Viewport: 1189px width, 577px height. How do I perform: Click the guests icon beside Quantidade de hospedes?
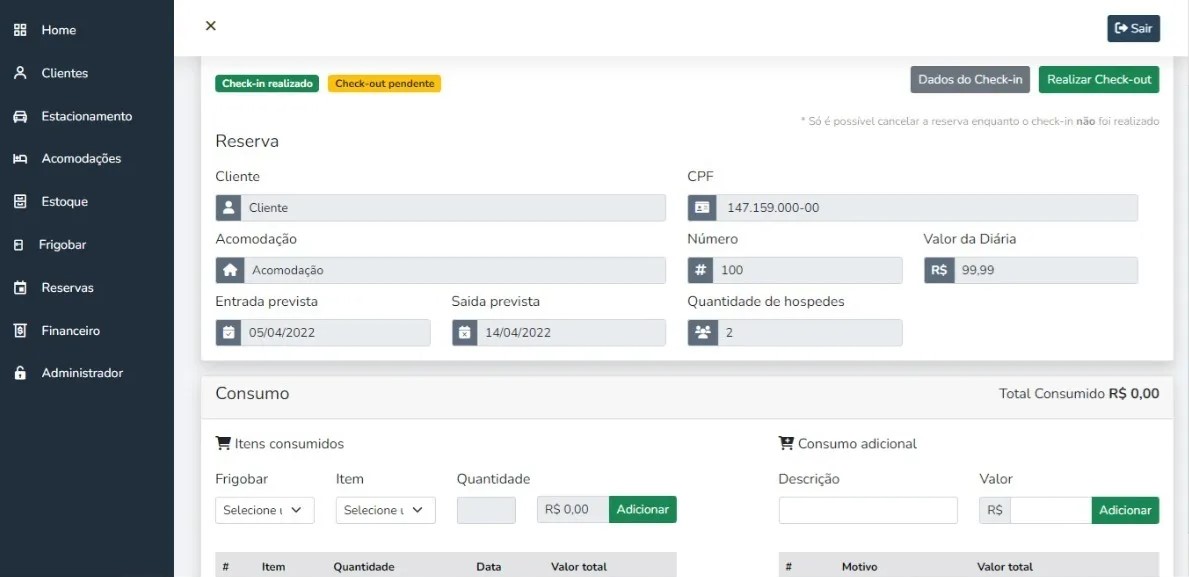tap(702, 331)
